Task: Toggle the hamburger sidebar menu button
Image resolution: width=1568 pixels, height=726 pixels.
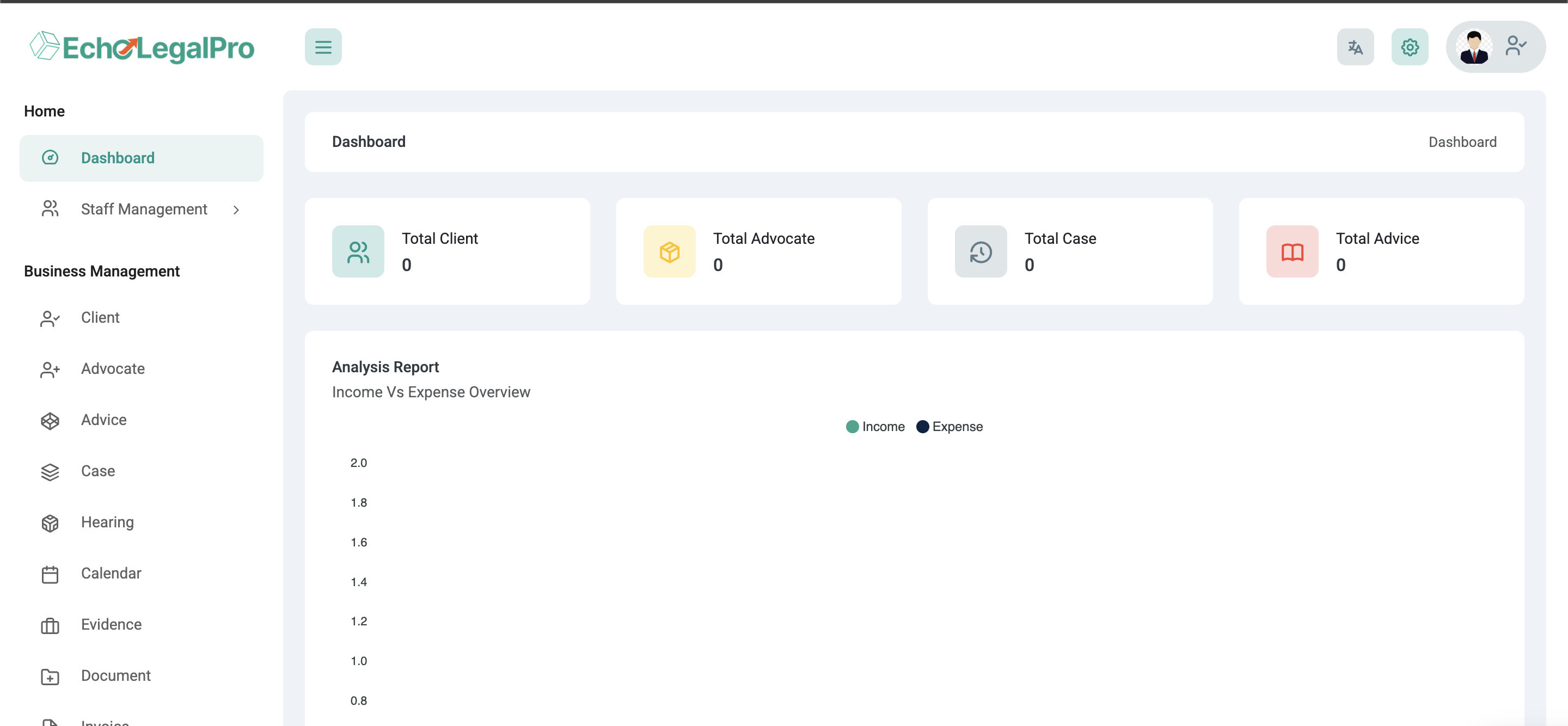Action: 323,47
